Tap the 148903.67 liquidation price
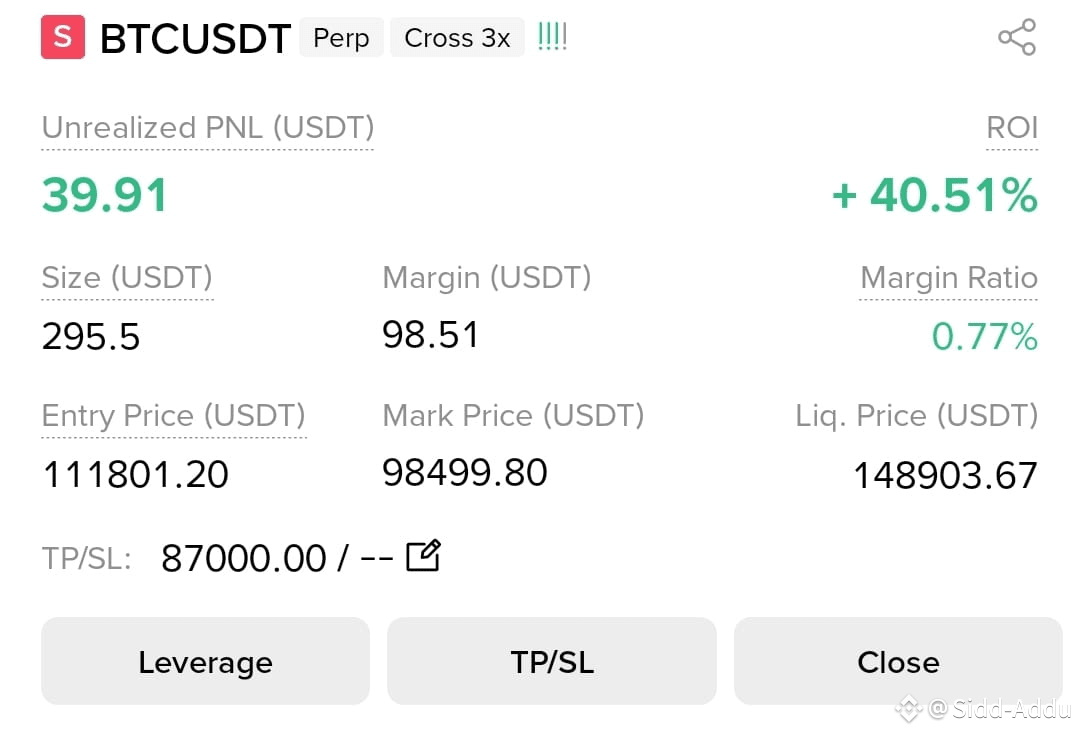Image resolution: width=1080 pixels, height=734 pixels. [x=946, y=475]
